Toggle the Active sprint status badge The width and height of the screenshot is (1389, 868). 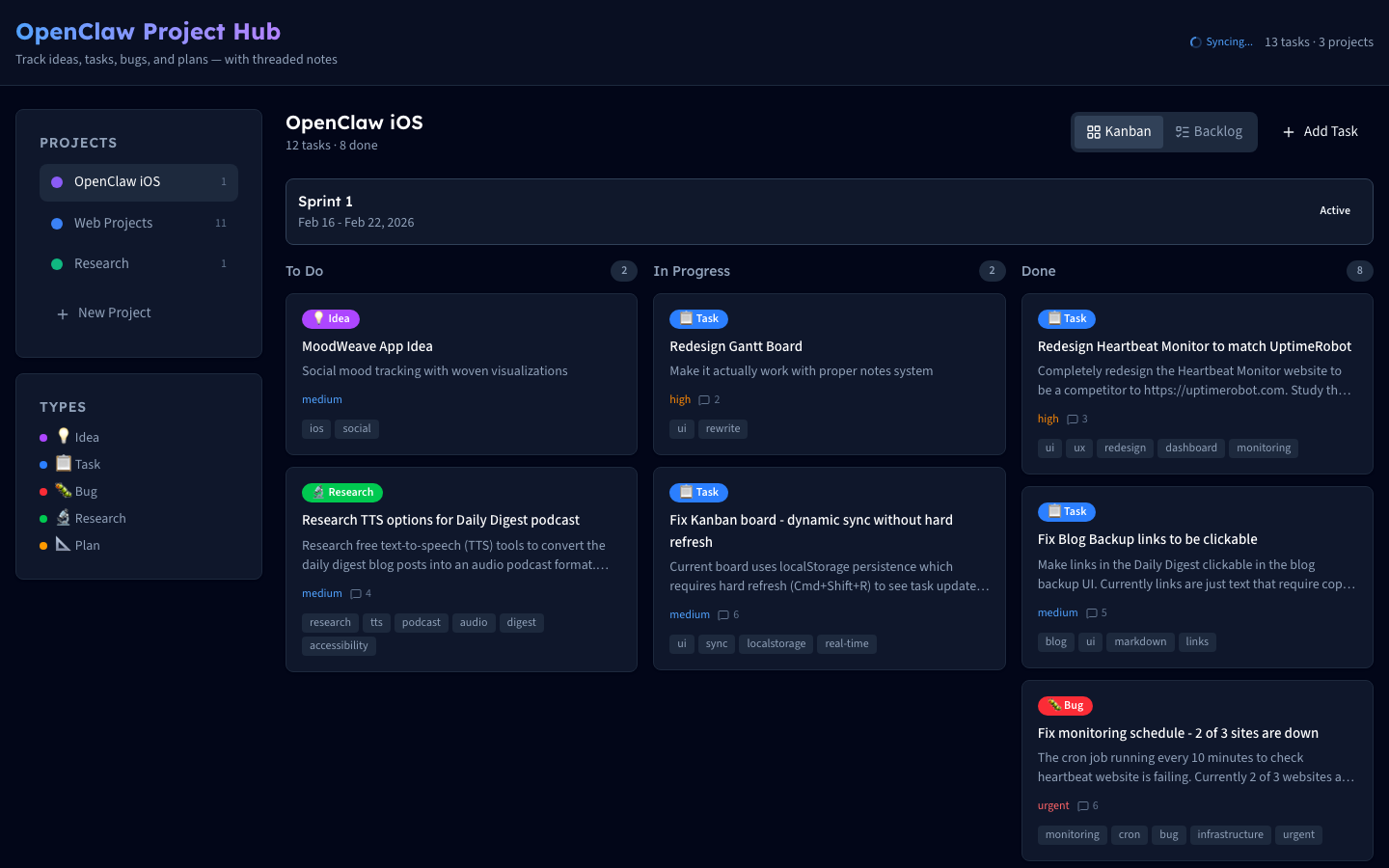(1334, 210)
